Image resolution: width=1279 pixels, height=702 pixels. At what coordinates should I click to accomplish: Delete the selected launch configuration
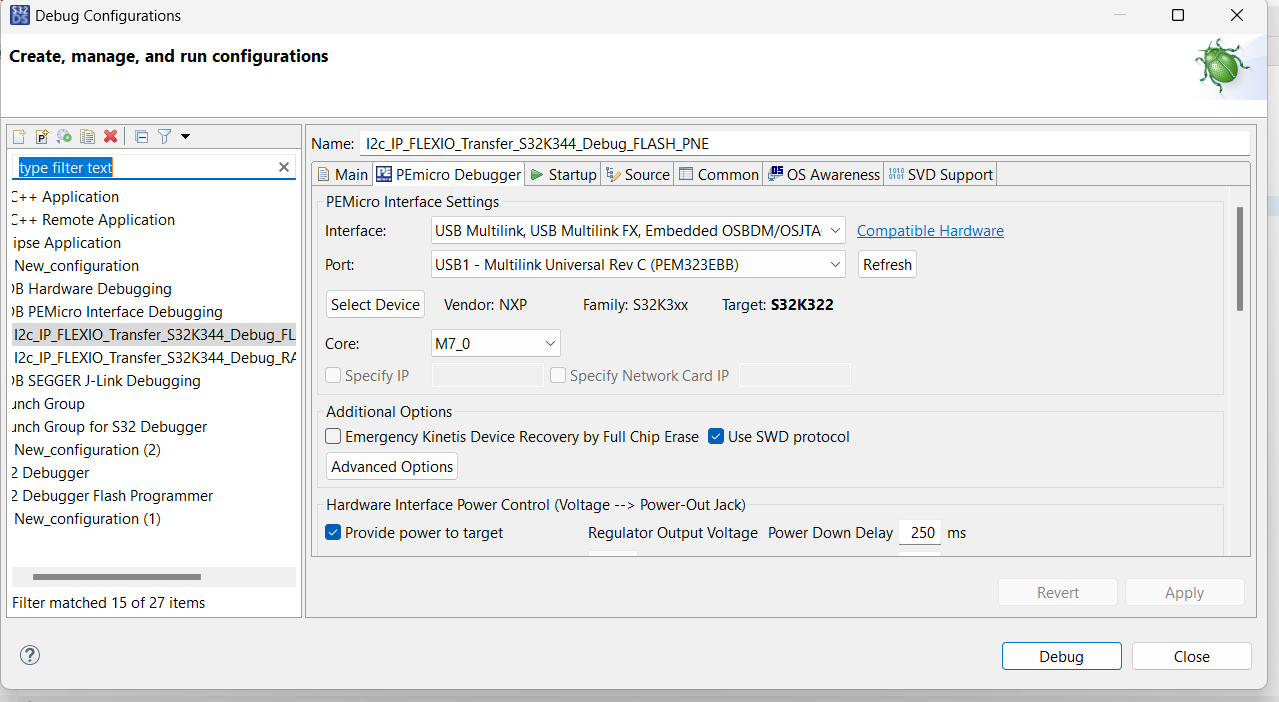pos(110,136)
